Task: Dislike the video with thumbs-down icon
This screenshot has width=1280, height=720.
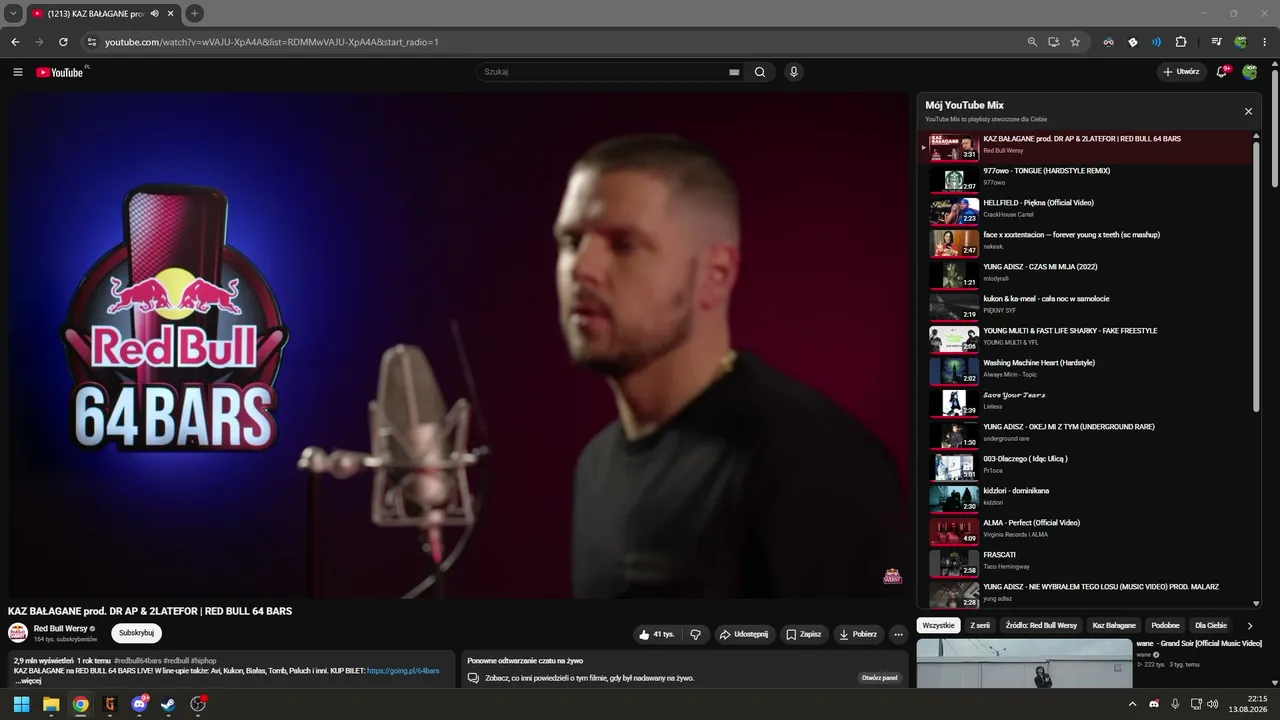Action: pos(696,634)
